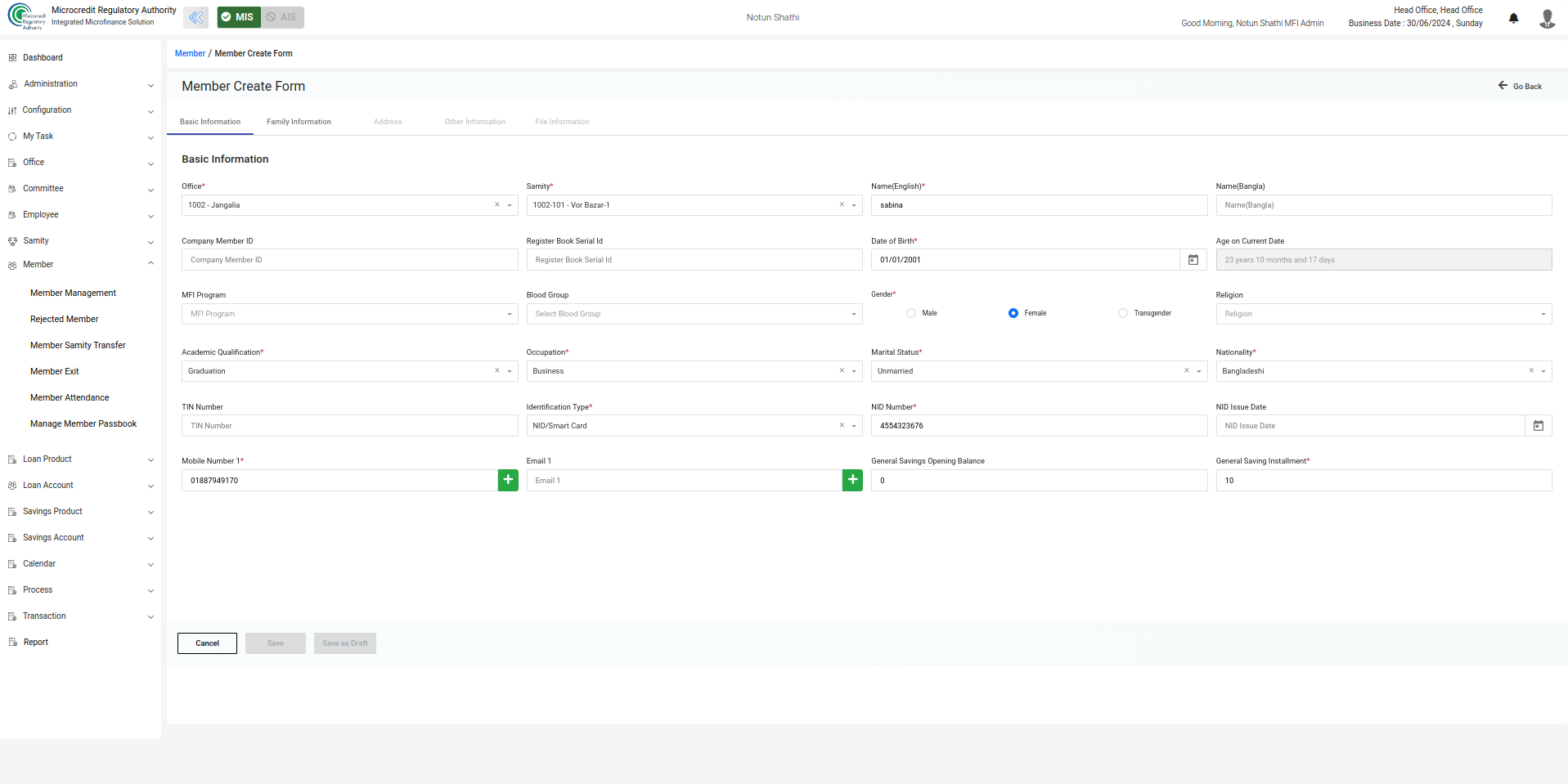Open Member Management in sidebar

[x=73, y=293]
